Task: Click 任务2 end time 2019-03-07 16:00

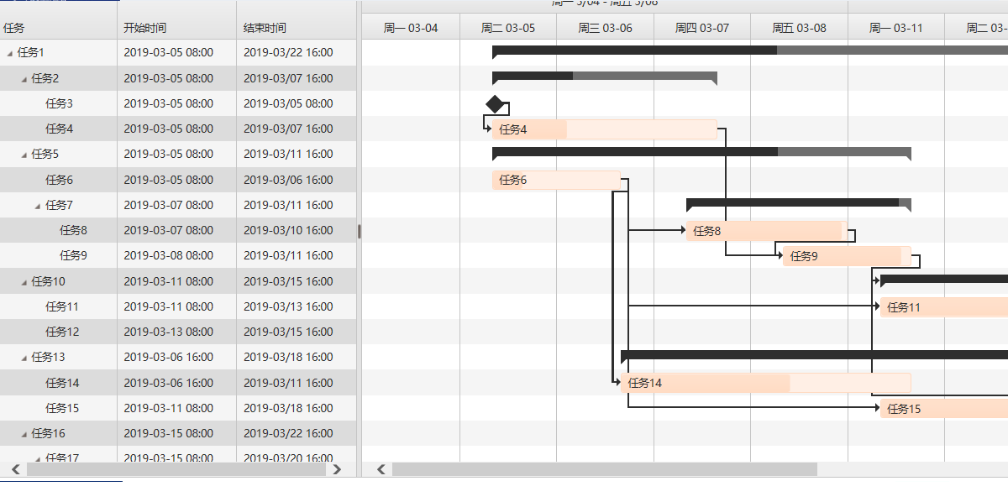Action: tap(288, 78)
